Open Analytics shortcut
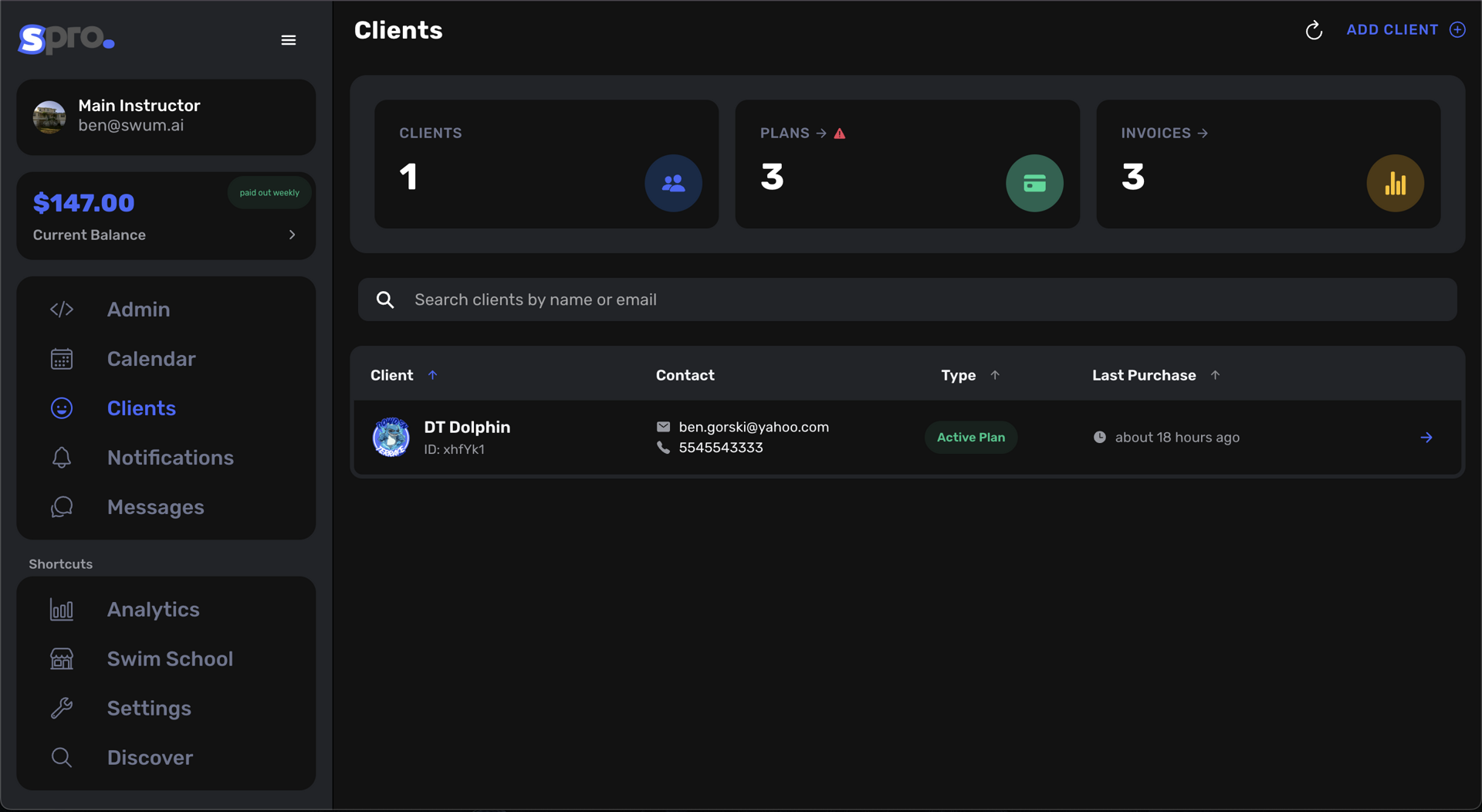The image size is (1482, 812). (154, 610)
